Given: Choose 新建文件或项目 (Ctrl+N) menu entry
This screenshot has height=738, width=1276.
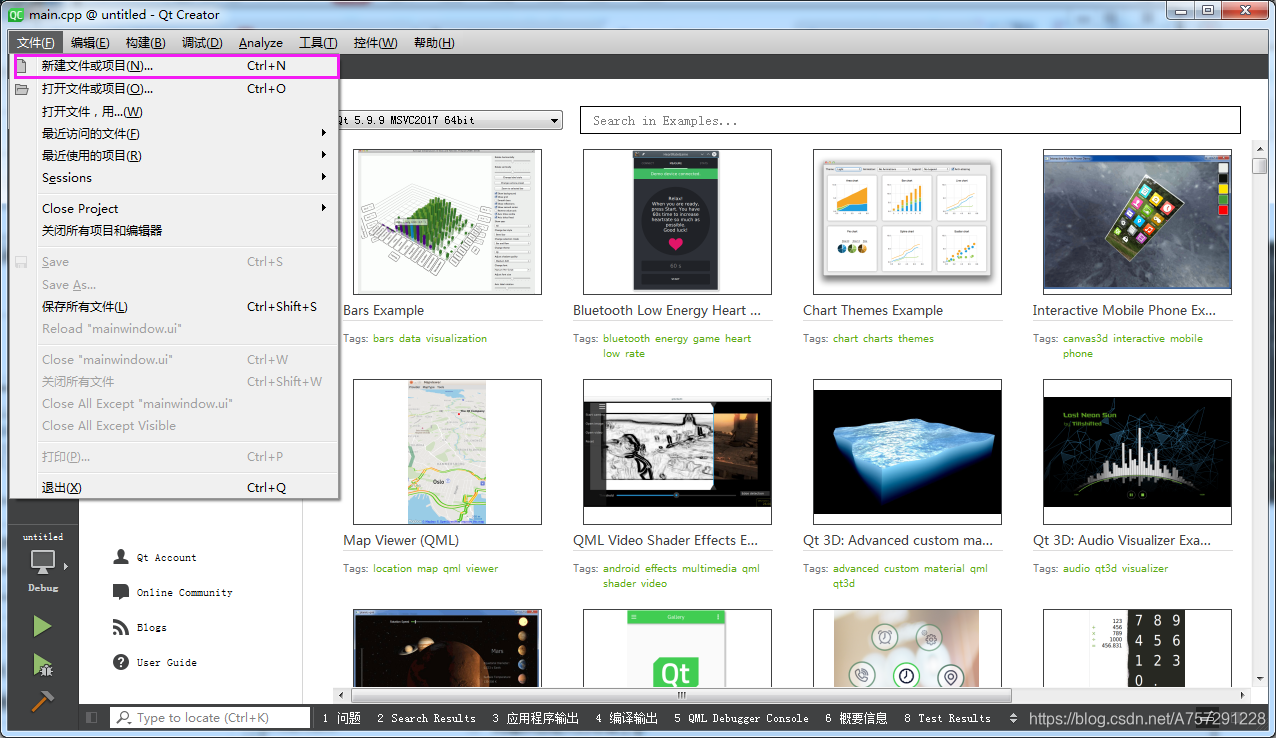Looking at the screenshot, I should [x=175, y=66].
